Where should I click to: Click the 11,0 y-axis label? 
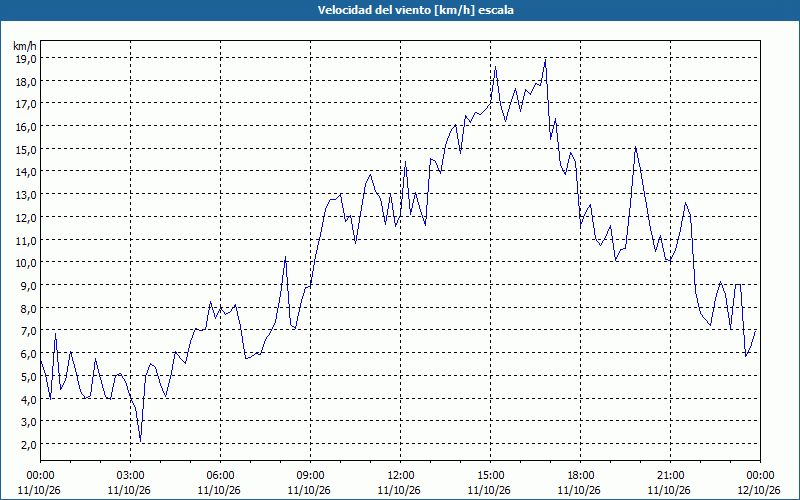26,240
